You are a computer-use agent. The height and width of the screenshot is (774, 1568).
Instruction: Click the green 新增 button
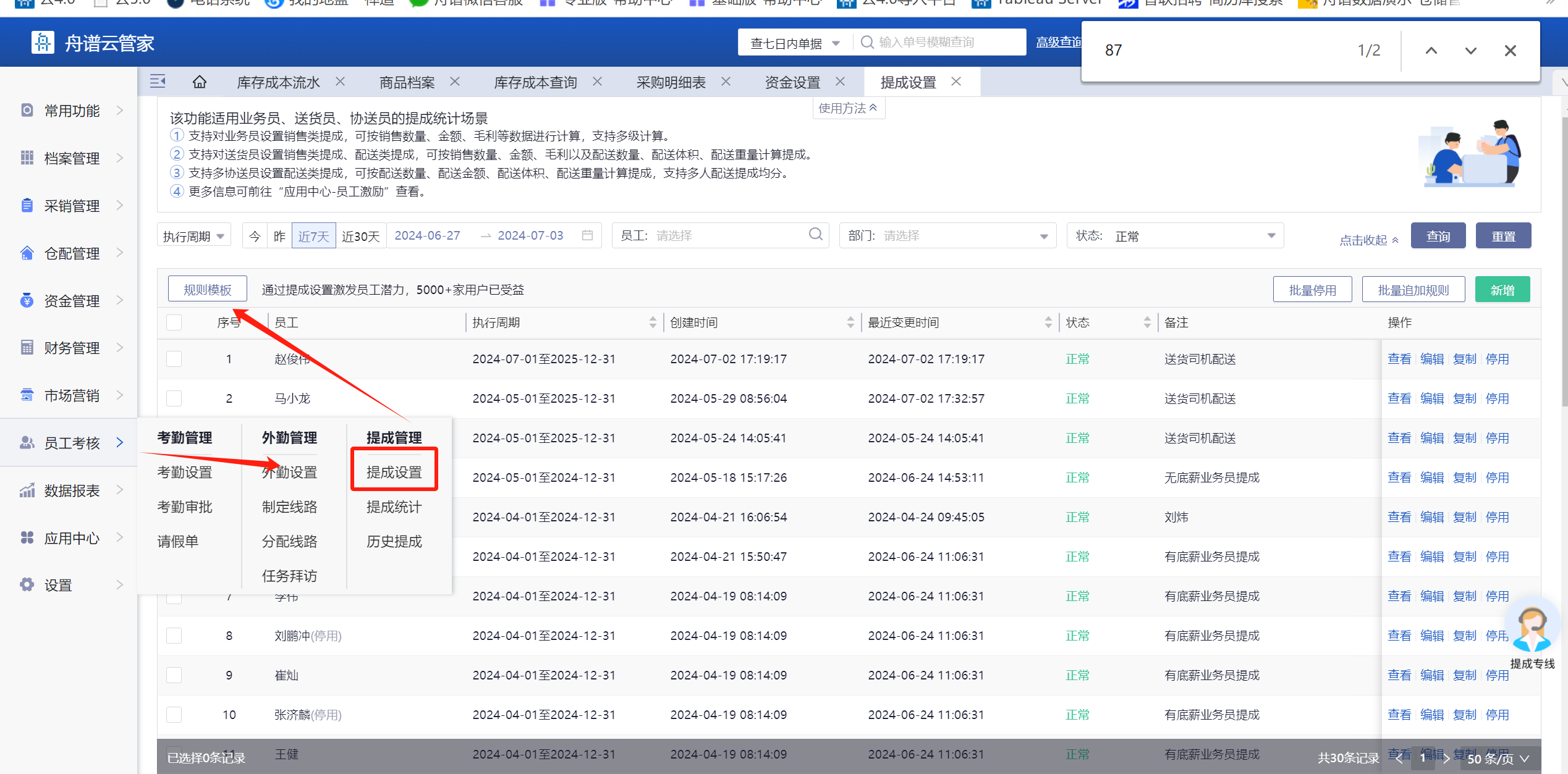[x=1502, y=290]
